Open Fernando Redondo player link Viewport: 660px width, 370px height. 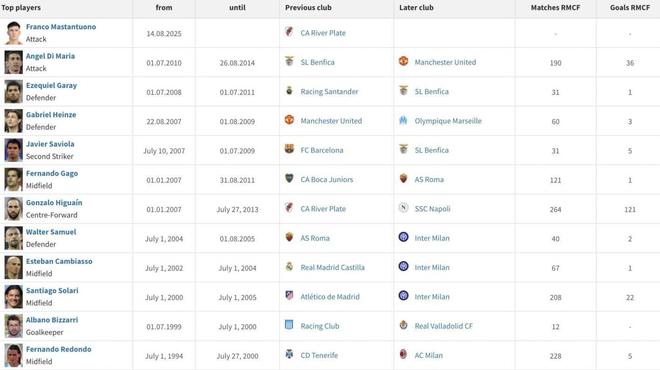point(59,349)
